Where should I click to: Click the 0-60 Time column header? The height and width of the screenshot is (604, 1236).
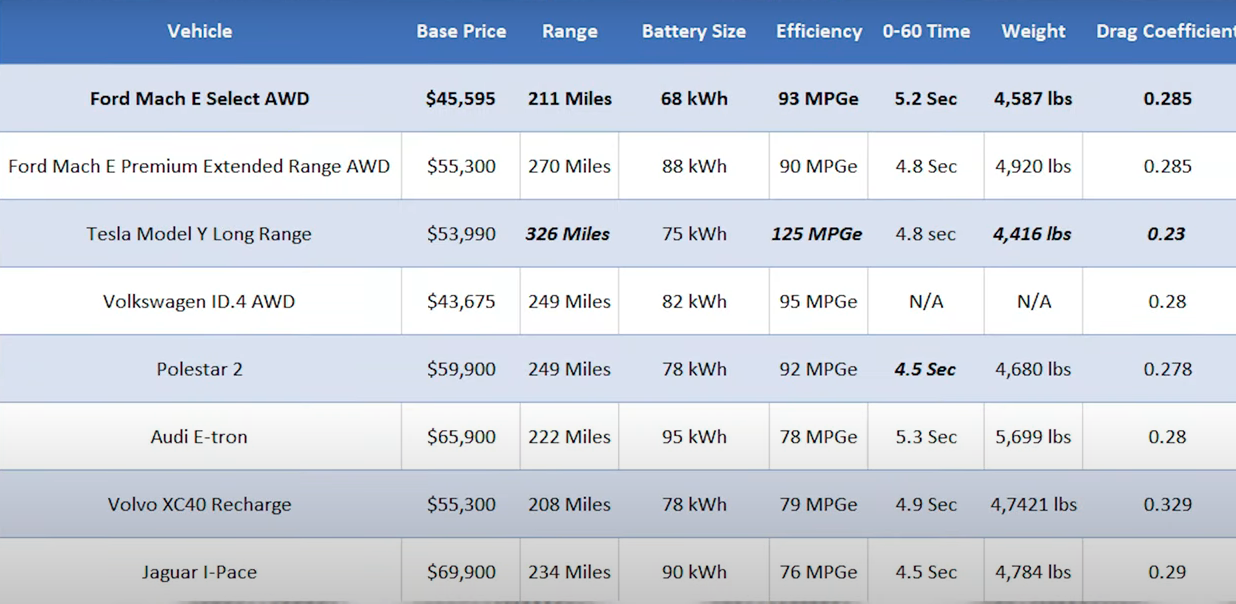[x=926, y=31]
